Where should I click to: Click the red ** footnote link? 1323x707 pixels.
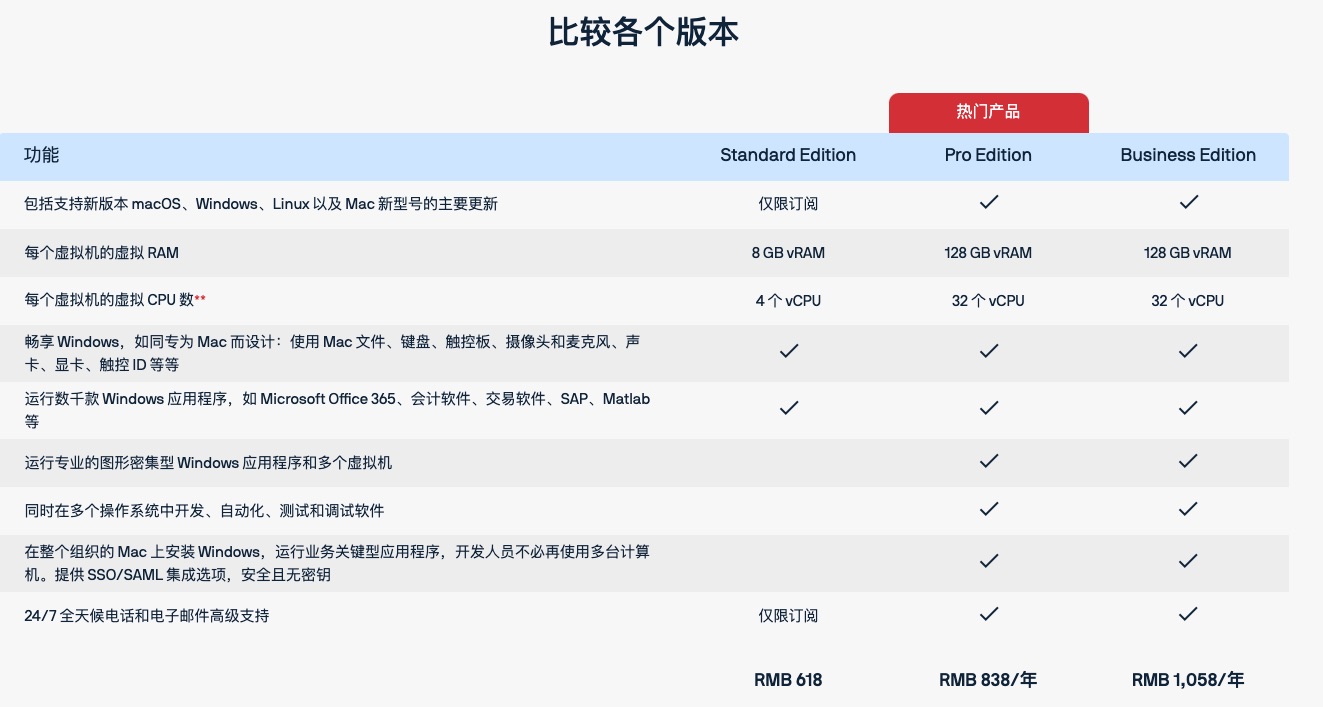(201, 295)
